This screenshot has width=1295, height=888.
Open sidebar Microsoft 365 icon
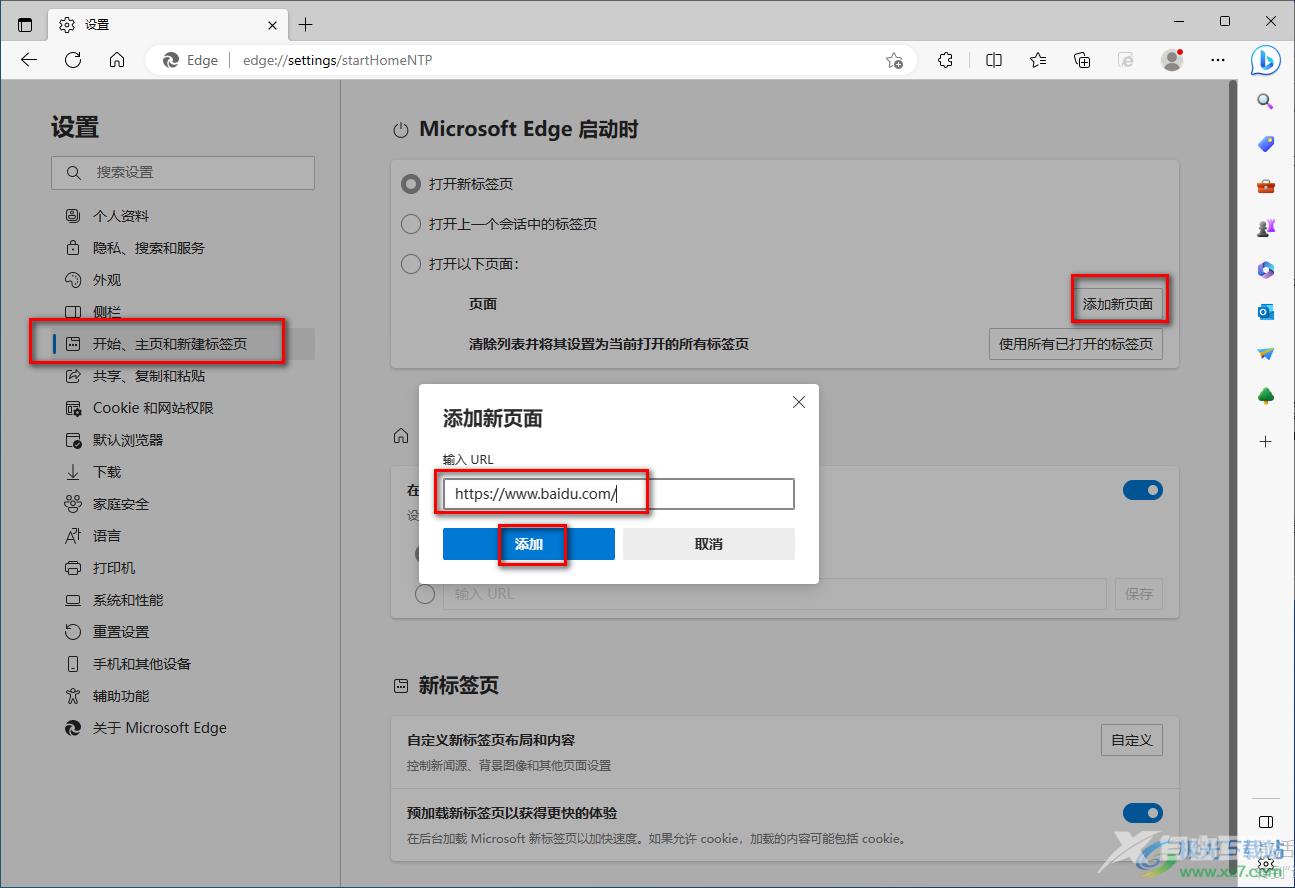[x=1265, y=270]
